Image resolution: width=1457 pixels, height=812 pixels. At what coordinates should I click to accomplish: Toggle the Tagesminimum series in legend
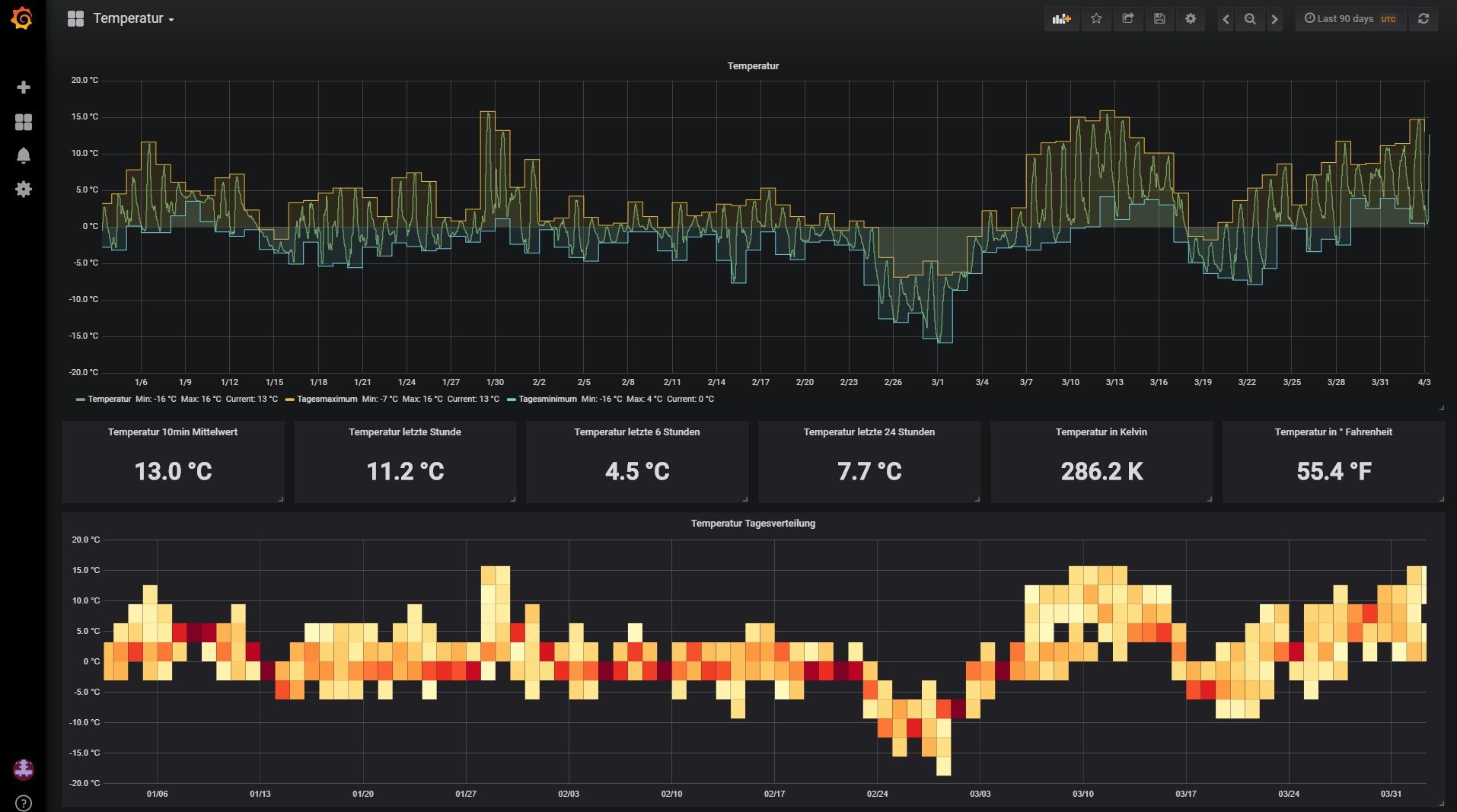[547, 399]
